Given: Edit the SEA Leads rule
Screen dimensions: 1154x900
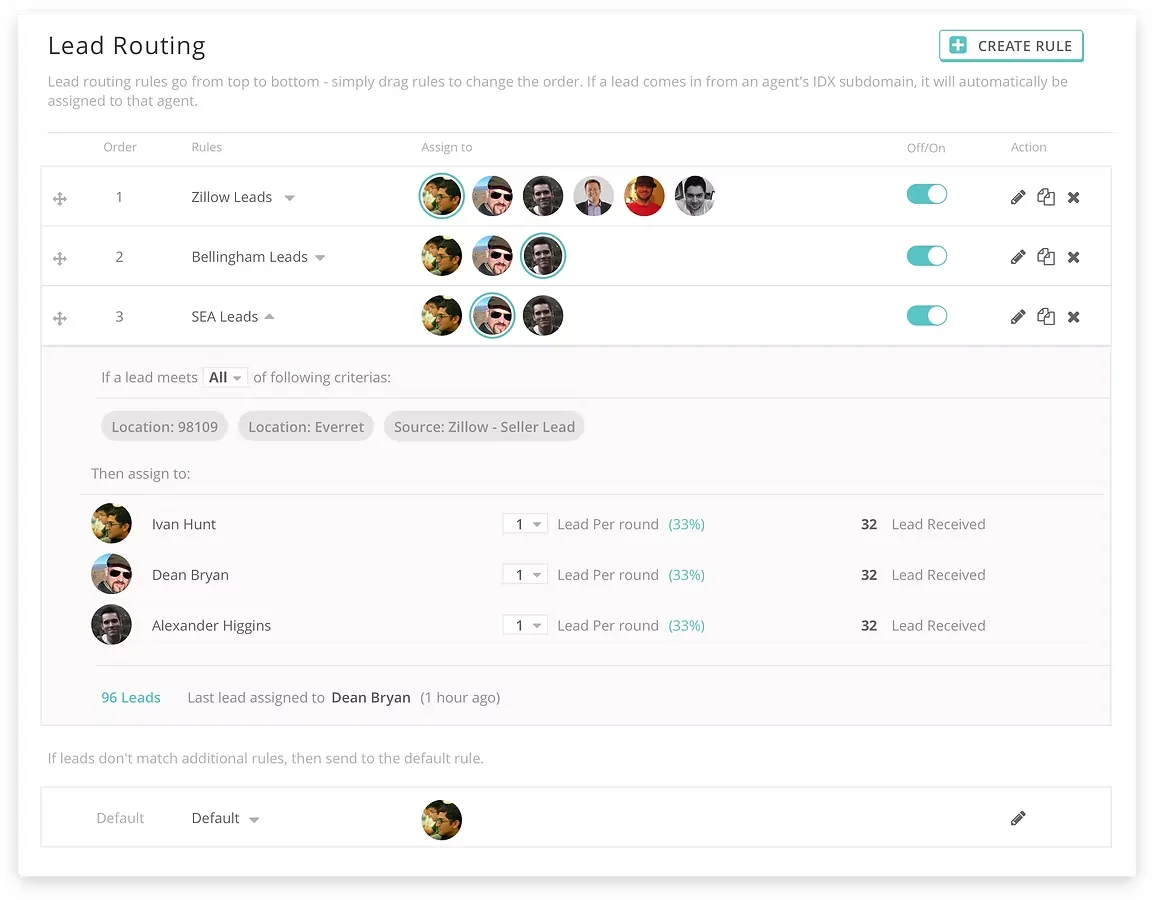Looking at the screenshot, I should 1018,316.
